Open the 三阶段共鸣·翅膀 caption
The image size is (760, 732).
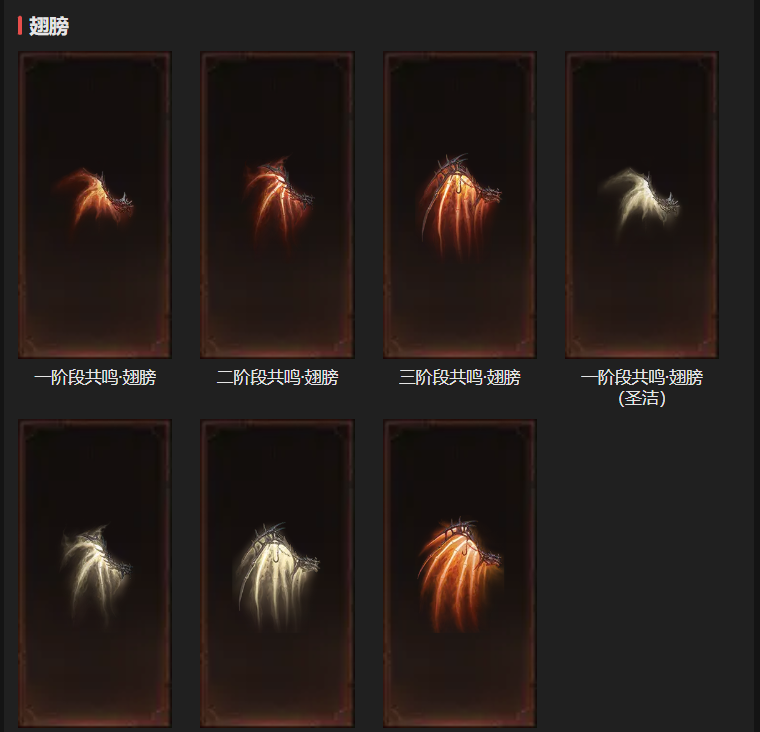click(x=459, y=377)
